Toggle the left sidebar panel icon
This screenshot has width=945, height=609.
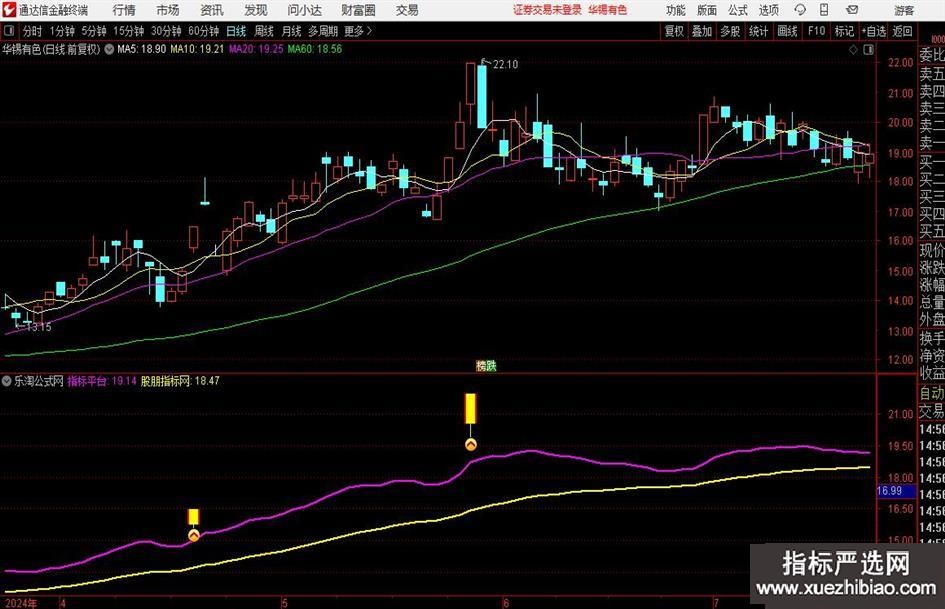tap(8, 31)
